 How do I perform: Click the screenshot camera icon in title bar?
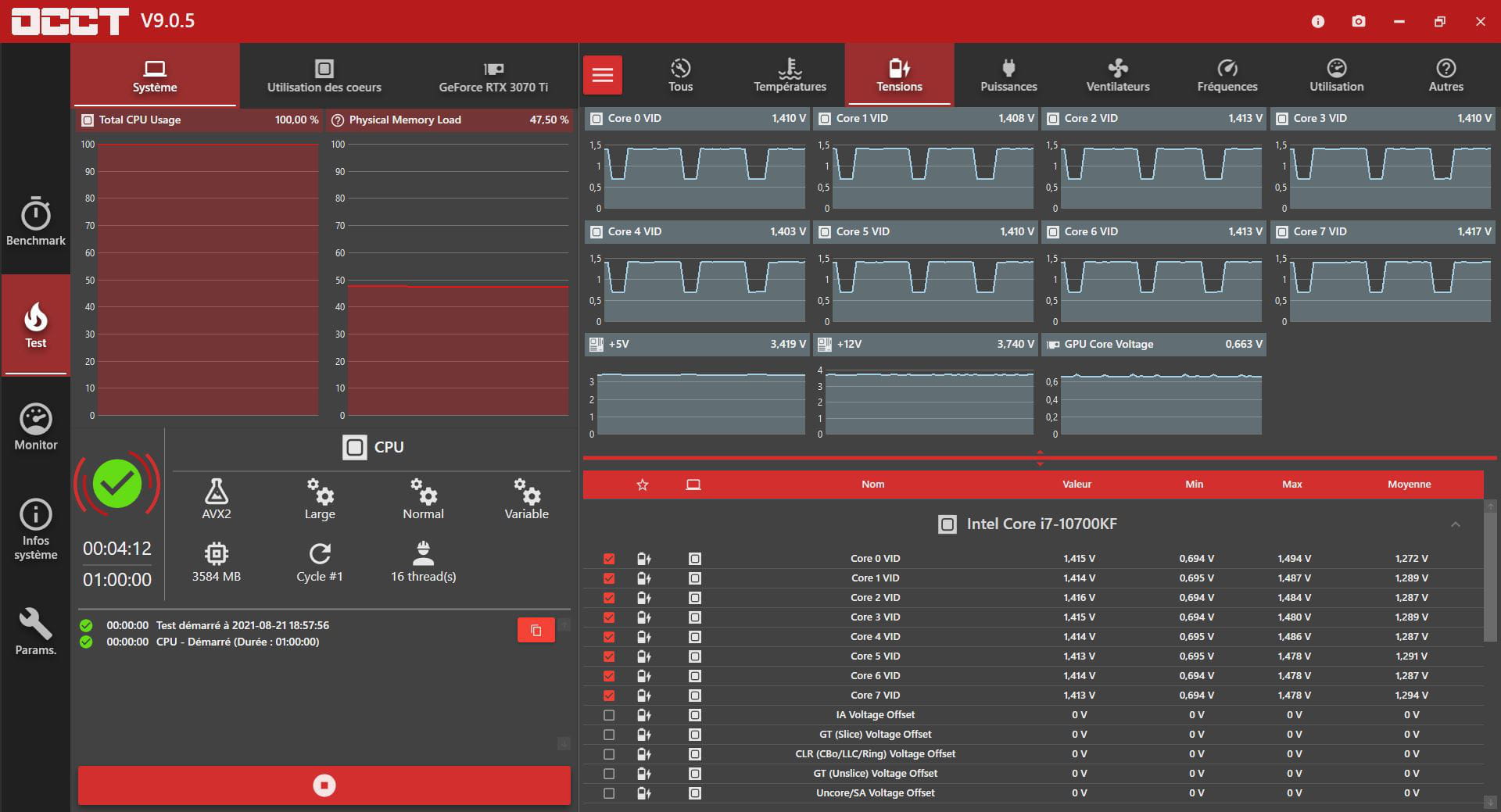pyautogui.click(x=1359, y=21)
